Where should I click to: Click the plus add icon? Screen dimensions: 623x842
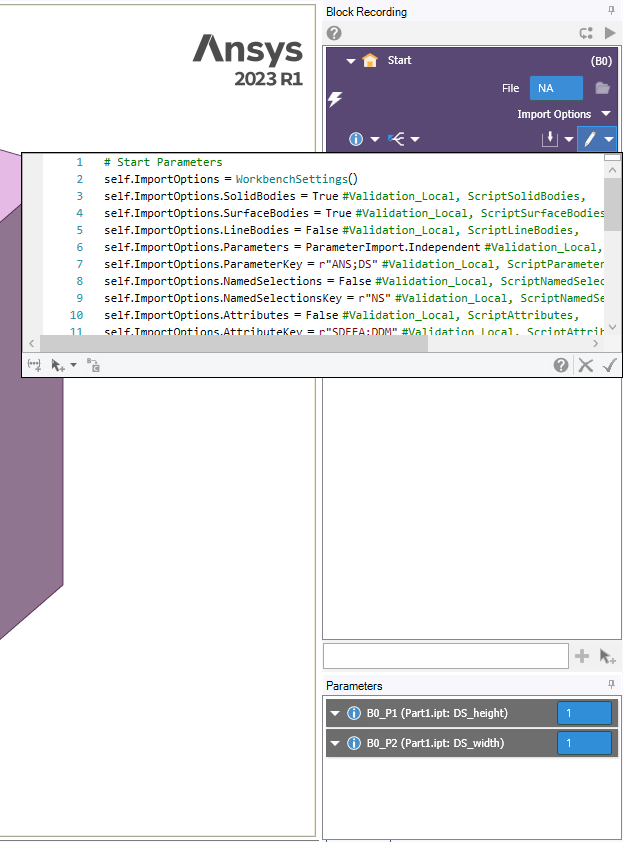582,656
